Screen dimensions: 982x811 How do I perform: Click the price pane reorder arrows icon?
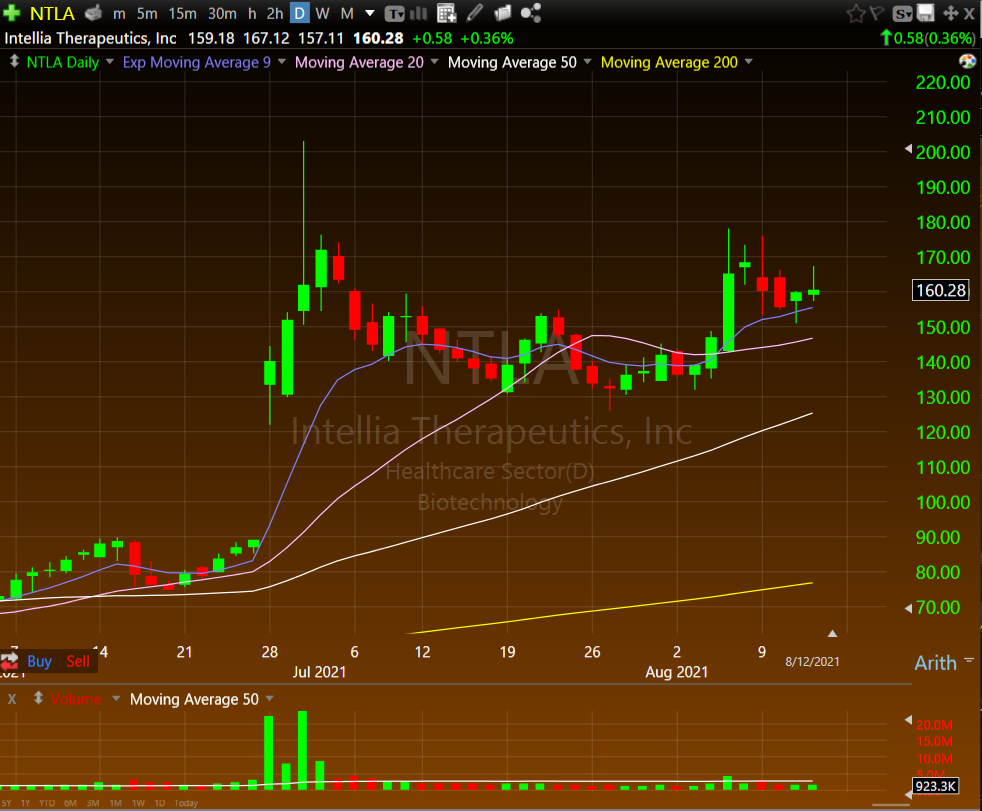(14, 61)
